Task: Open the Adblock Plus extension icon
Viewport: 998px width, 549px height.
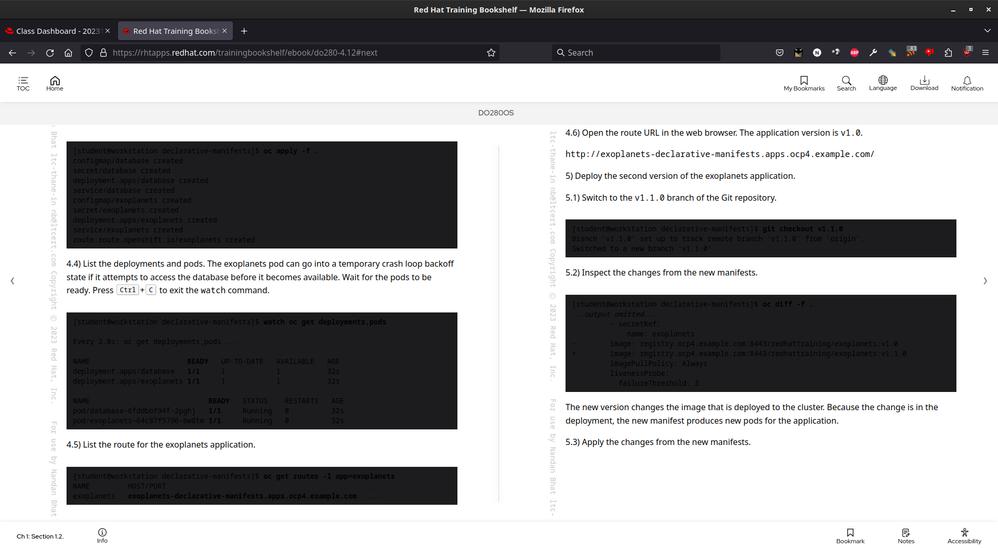Action: 854,53
